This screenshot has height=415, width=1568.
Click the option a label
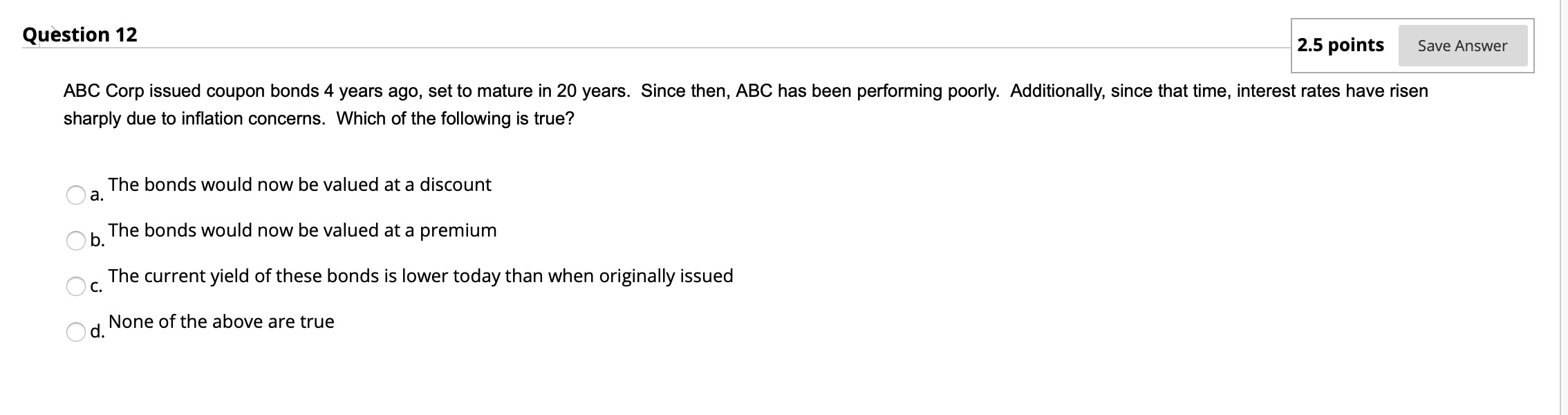pyautogui.click(x=96, y=195)
